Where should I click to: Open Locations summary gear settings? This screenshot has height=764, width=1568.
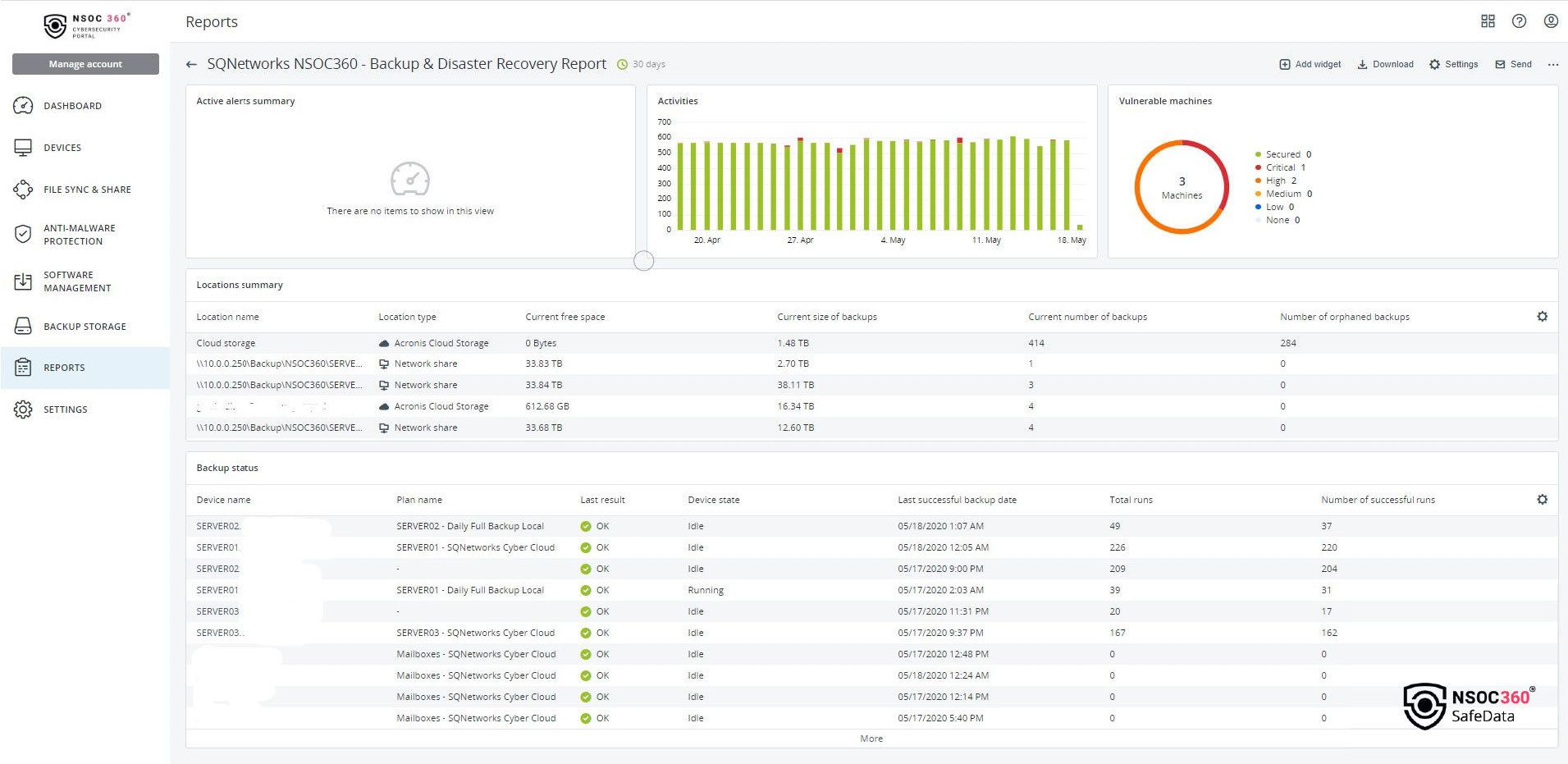click(1542, 317)
